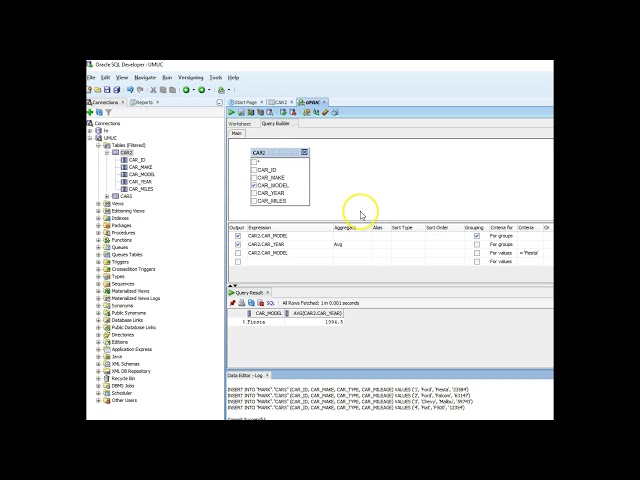The width and height of the screenshot is (640, 480).
Task: Add new connection with green plus icon
Action: [x=90, y=112]
